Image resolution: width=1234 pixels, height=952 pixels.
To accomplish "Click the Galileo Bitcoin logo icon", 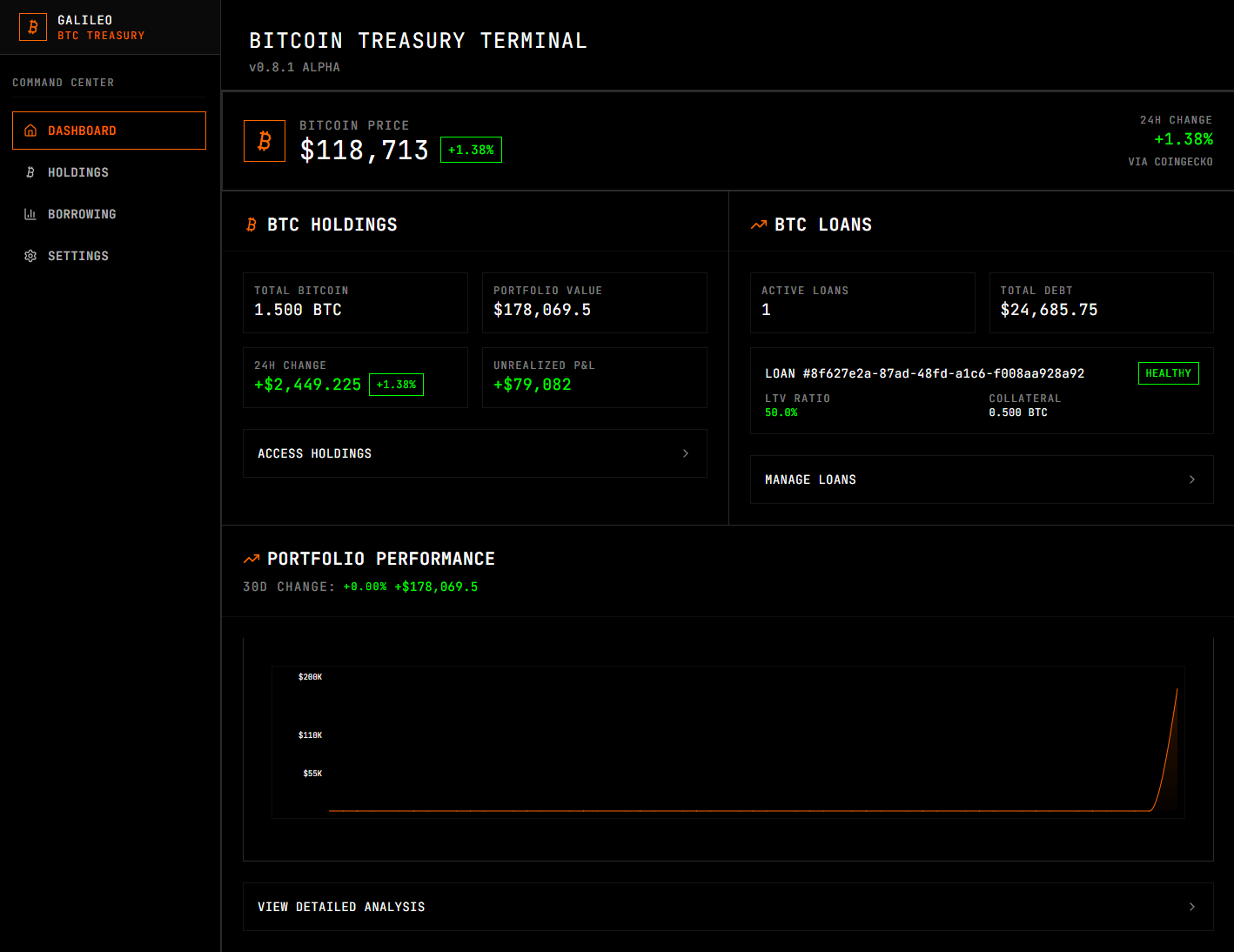I will [33, 27].
